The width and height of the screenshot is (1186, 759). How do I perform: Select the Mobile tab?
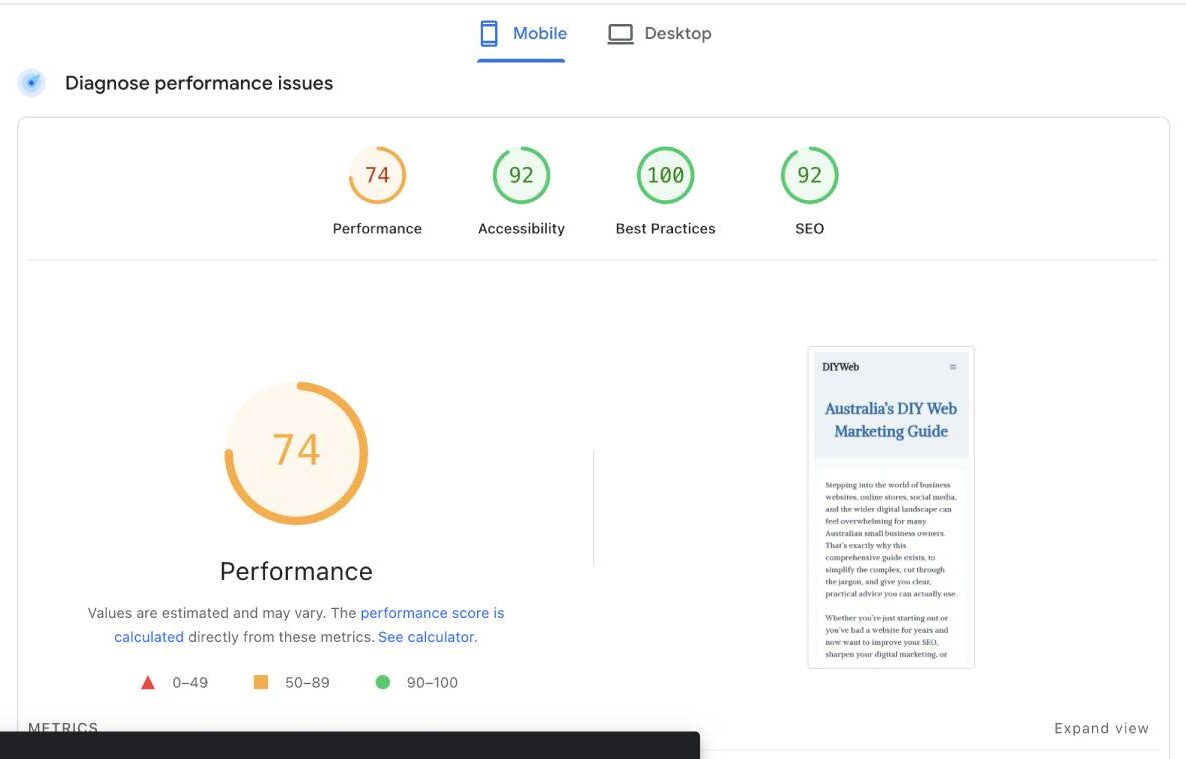(x=521, y=33)
